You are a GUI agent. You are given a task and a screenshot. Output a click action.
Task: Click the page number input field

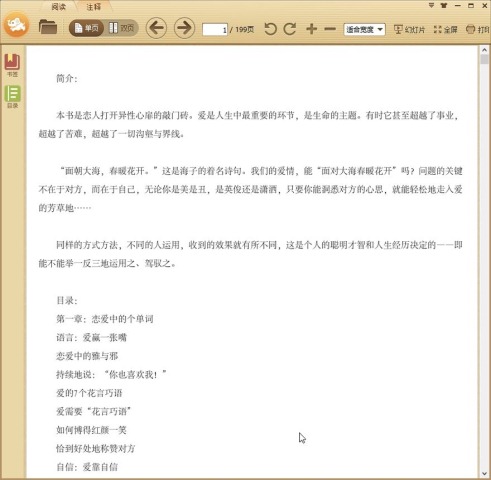215,30
